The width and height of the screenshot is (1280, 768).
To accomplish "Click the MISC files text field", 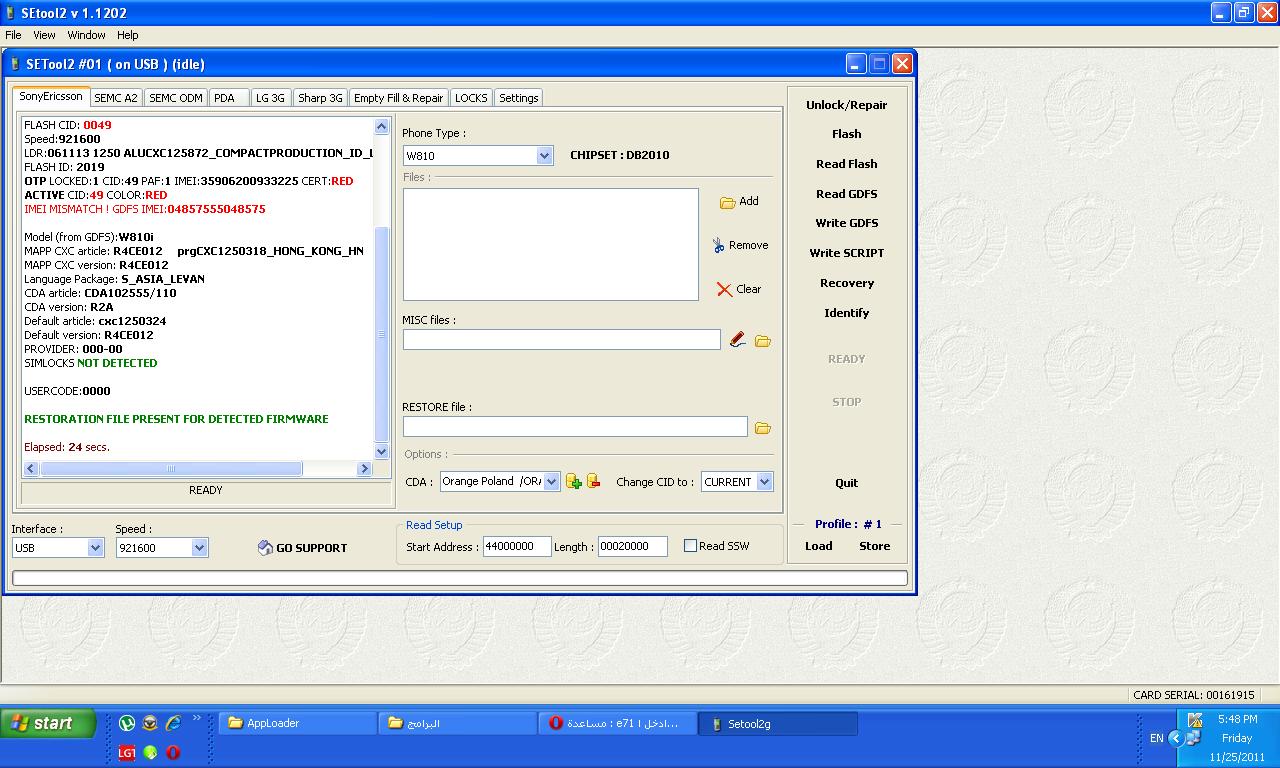I will 561,340.
